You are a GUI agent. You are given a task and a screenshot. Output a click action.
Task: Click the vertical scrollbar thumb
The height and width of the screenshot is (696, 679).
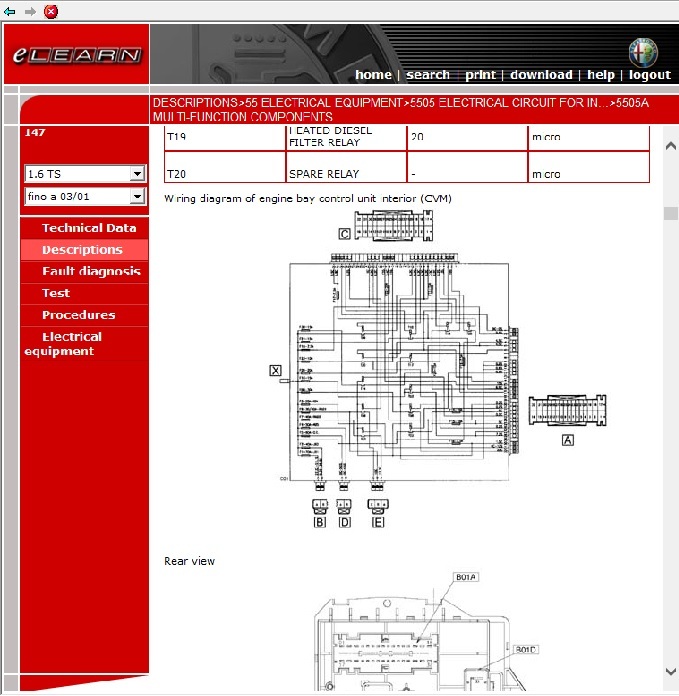[x=671, y=213]
